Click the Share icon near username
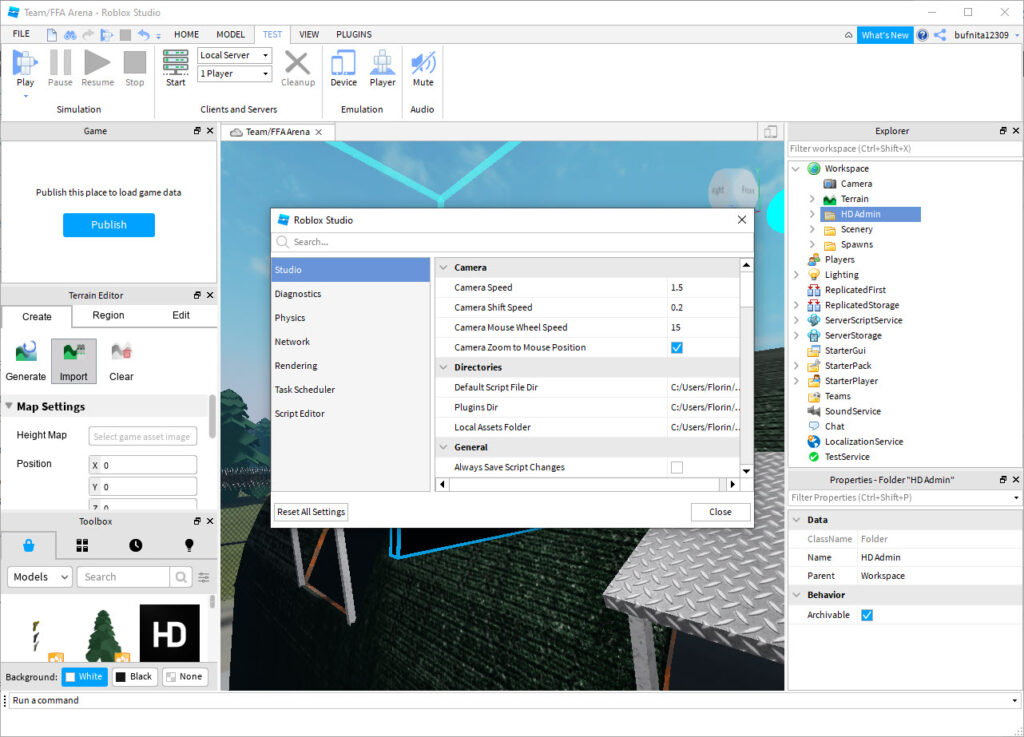 940,35
